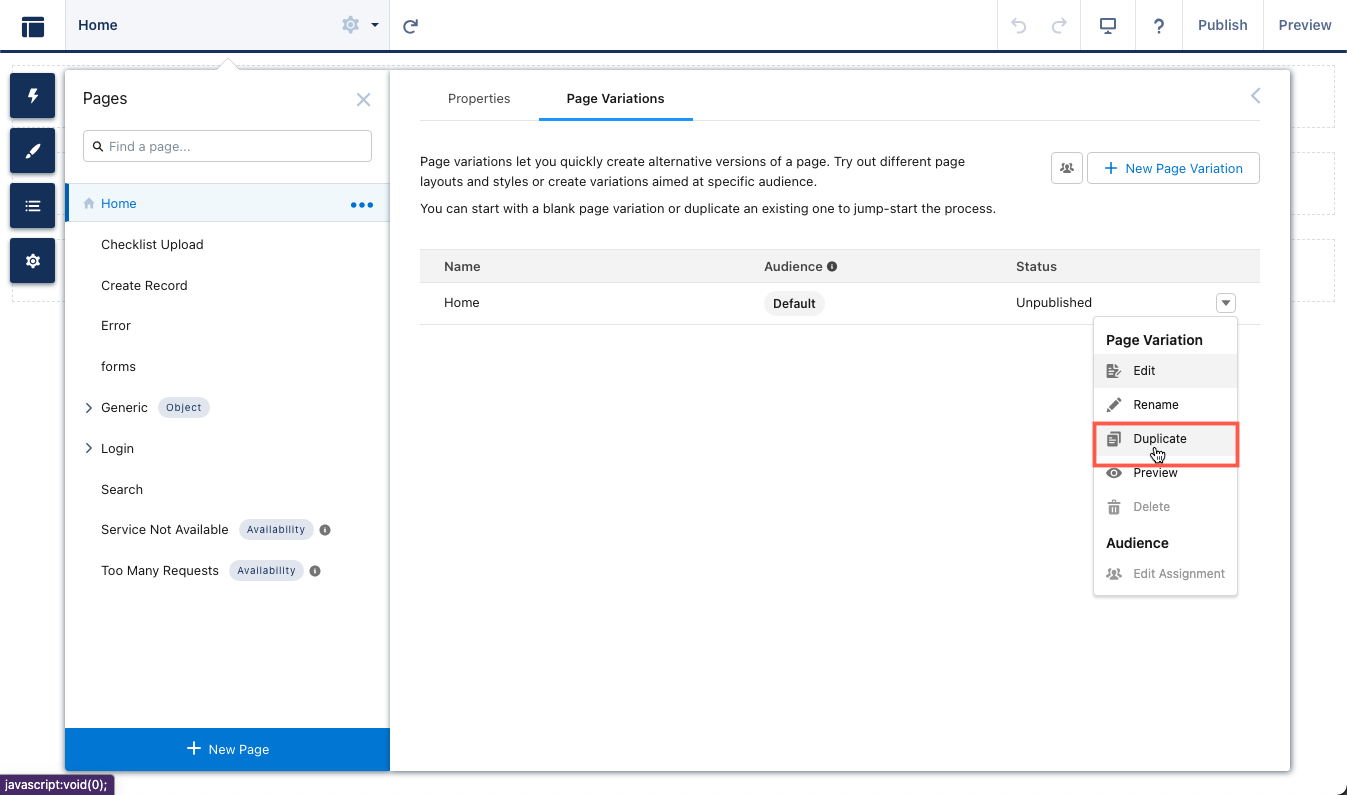The image size is (1347, 795).
Task: Open the Components lightning bolt panel
Action: pyautogui.click(x=33, y=95)
